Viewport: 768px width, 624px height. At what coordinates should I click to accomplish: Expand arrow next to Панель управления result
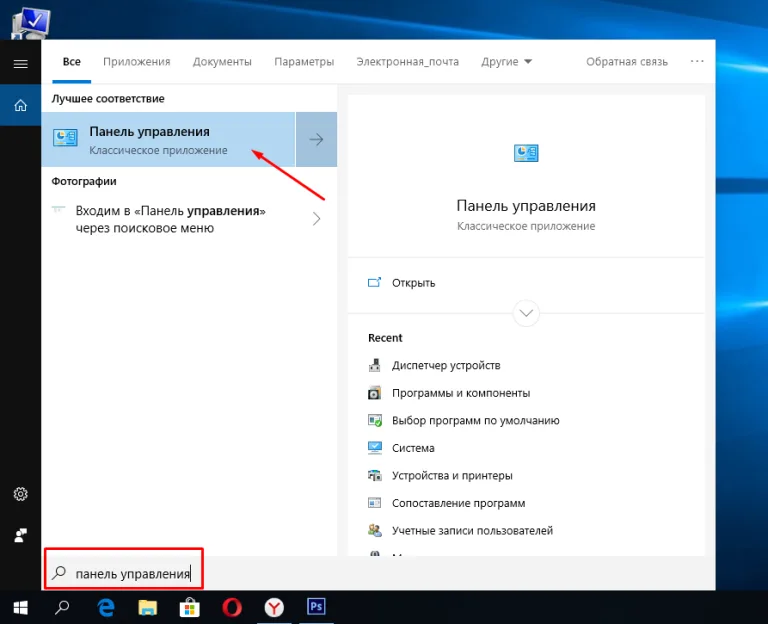pyautogui.click(x=316, y=140)
